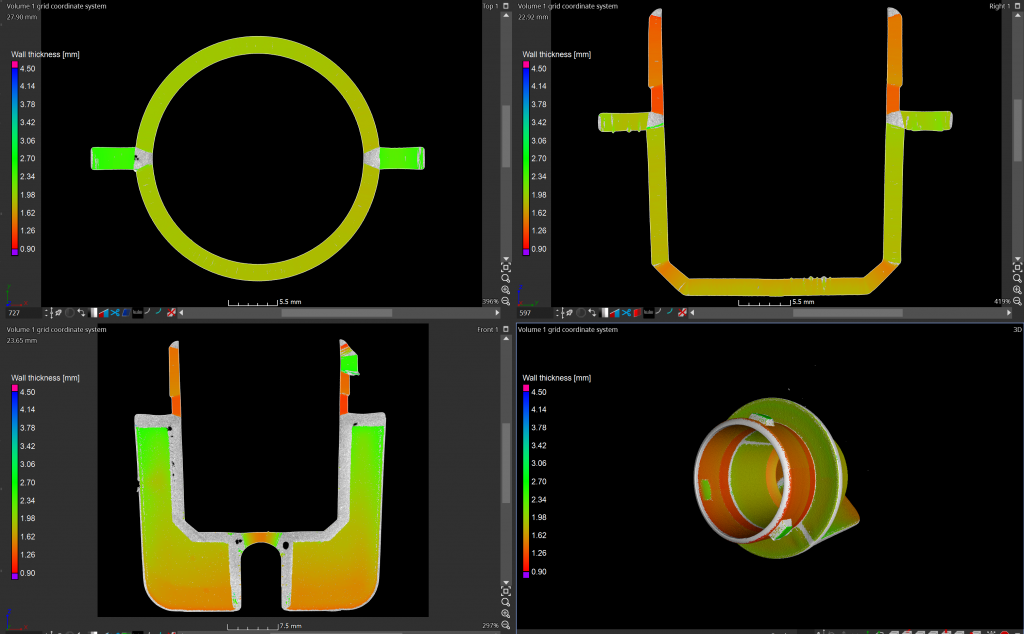Zoom in on the Right view
The width and height of the screenshot is (1024, 634).
point(1017,289)
